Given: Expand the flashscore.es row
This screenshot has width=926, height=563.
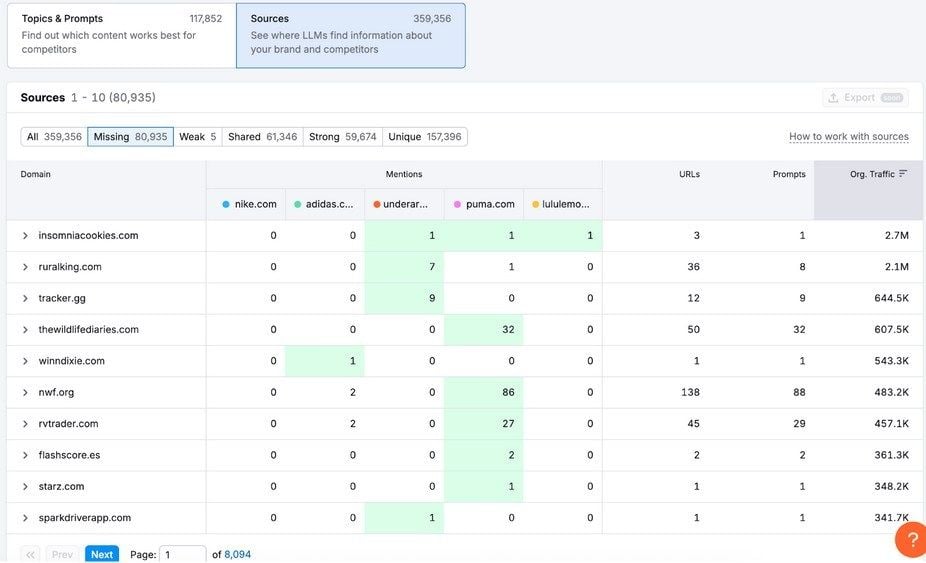Looking at the screenshot, I should click(25, 455).
